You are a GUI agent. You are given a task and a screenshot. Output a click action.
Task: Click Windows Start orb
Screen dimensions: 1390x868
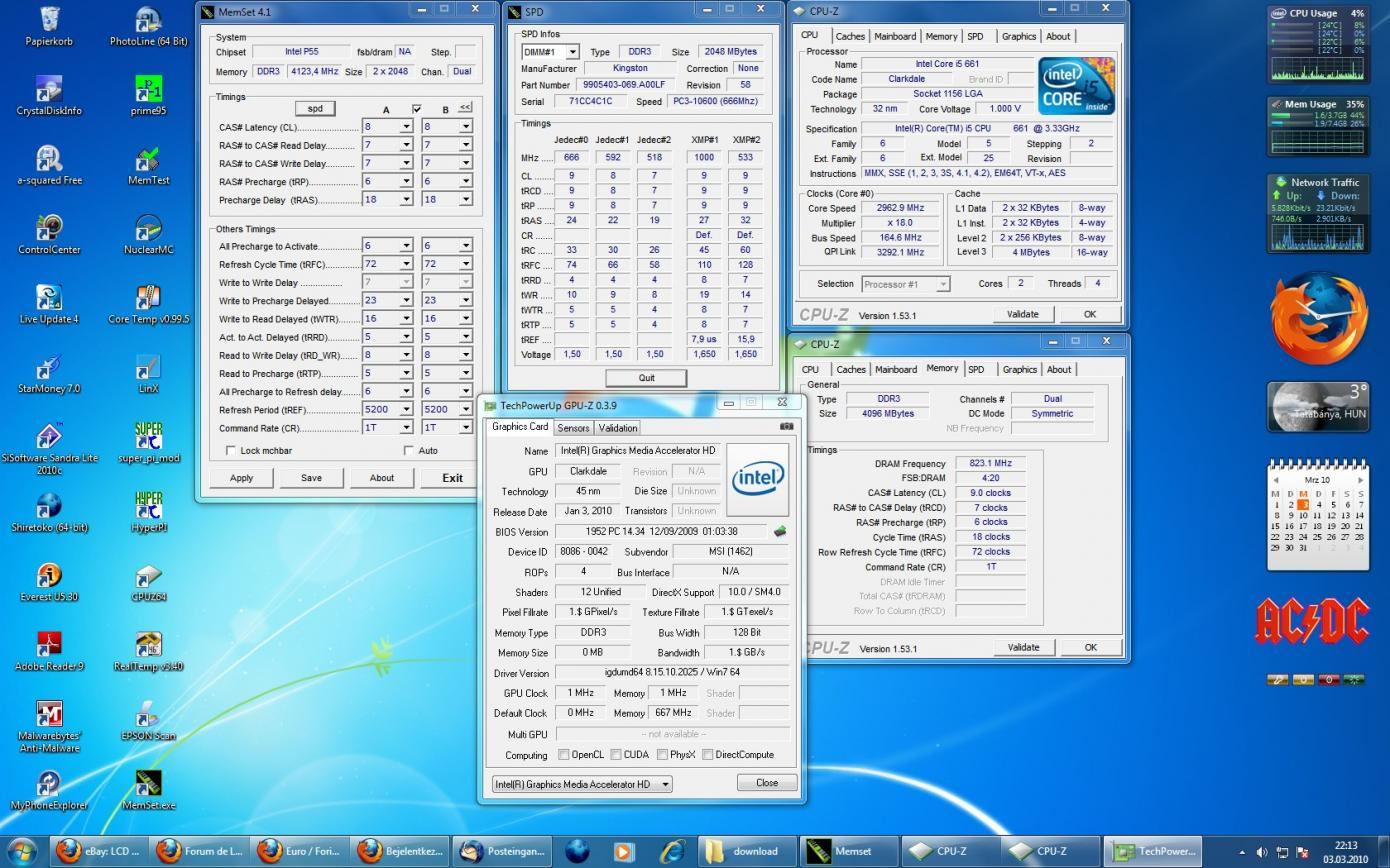tap(22, 851)
